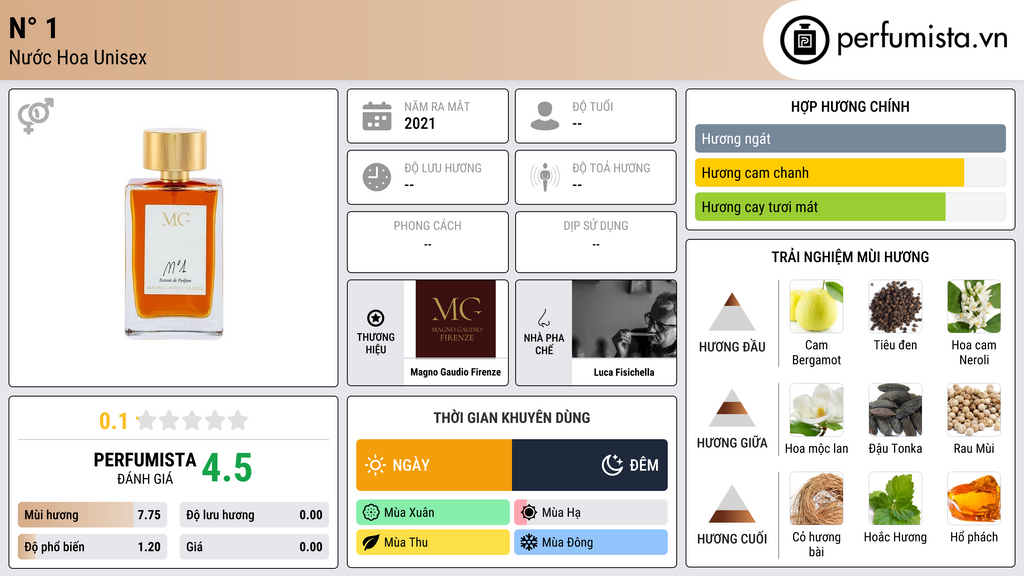The image size is (1024, 576).
Task: Click the Luca Fisichella perfumer photo
Action: [x=624, y=319]
